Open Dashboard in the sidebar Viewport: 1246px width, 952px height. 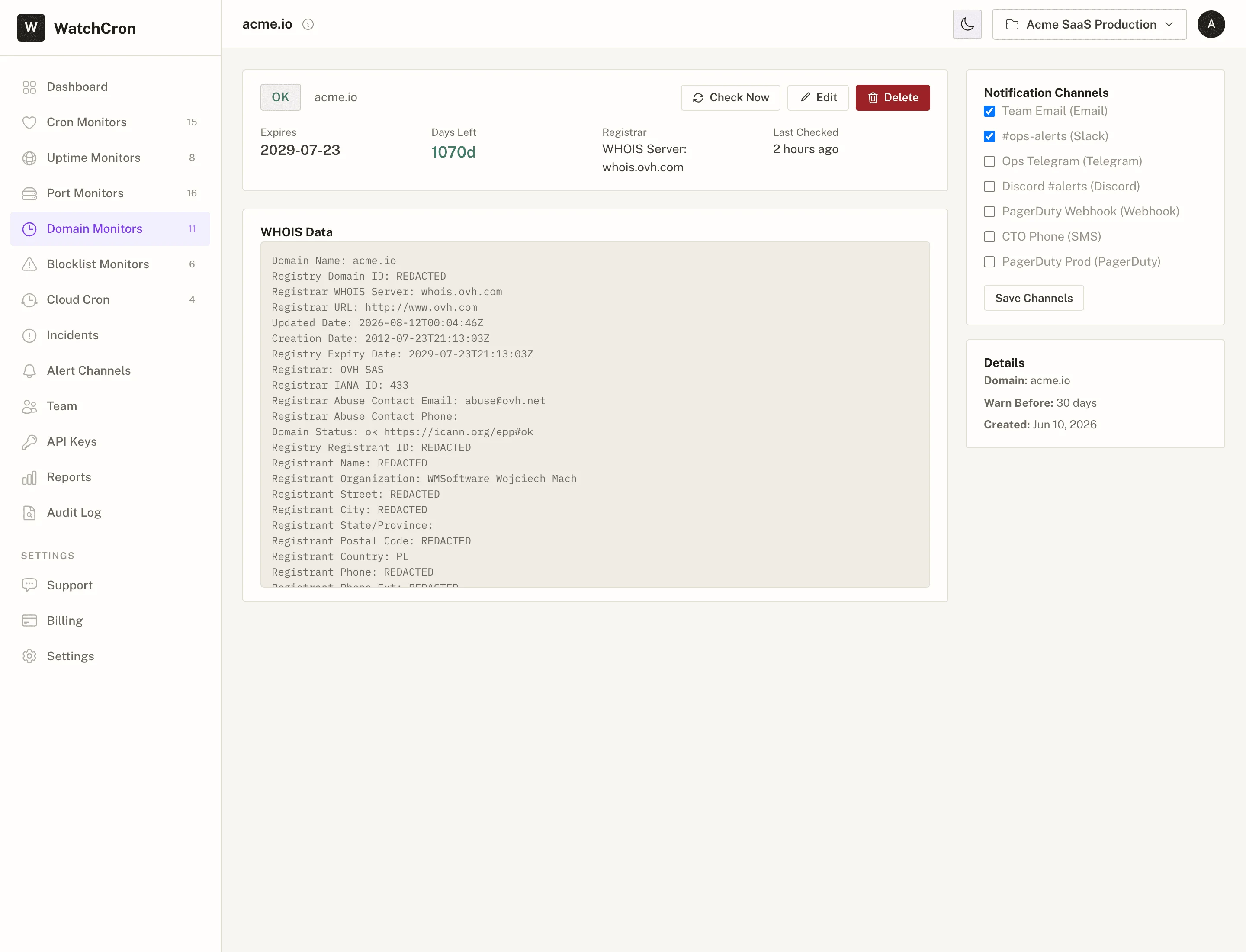pyautogui.click(x=110, y=87)
